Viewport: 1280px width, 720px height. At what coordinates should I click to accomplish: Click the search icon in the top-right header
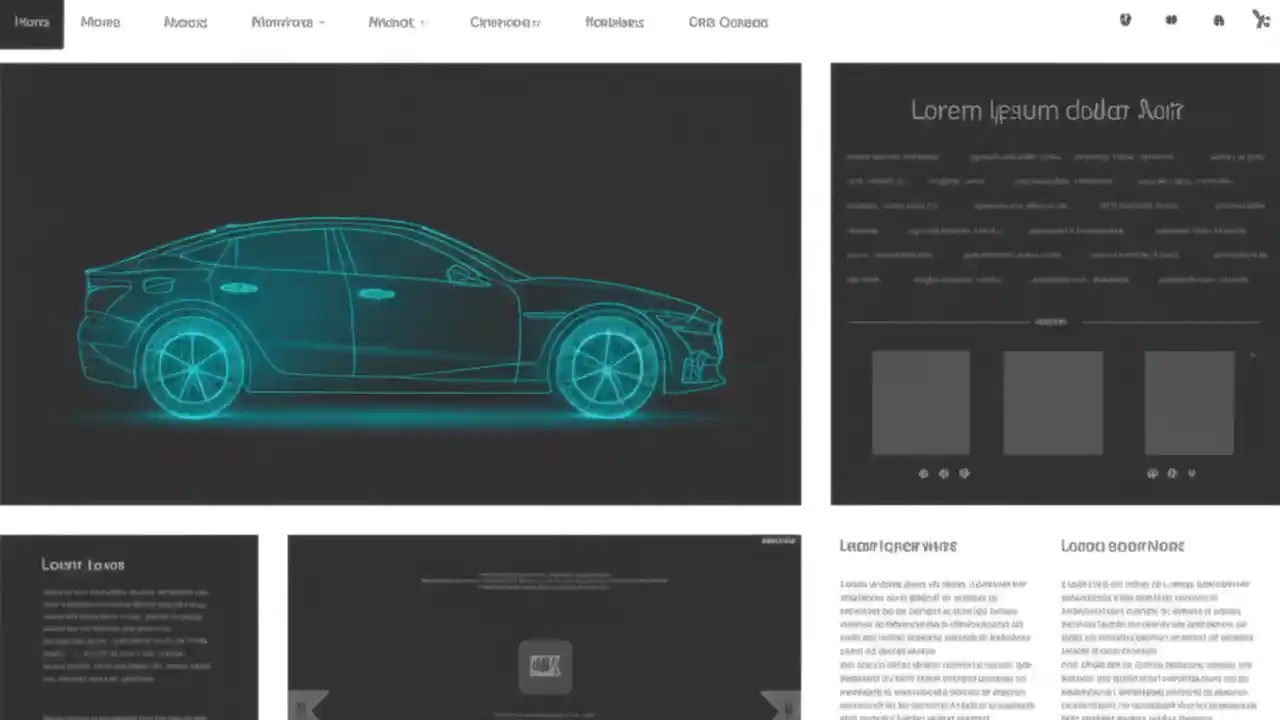(x=1125, y=19)
